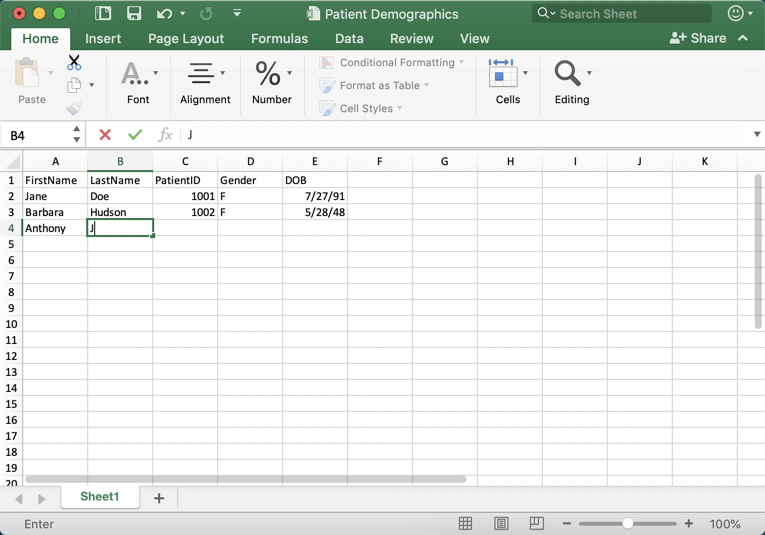765x535 pixels.
Task: Switch to Normal view in status bar
Action: coord(465,524)
